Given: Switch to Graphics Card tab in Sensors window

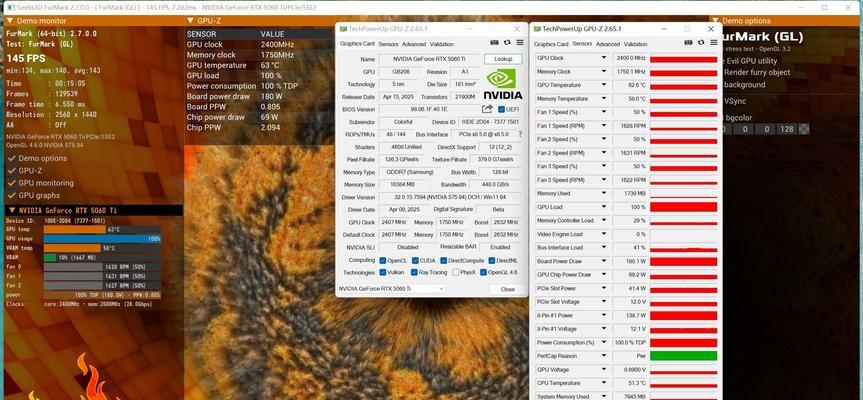Looking at the screenshot, I should (551, 44).
